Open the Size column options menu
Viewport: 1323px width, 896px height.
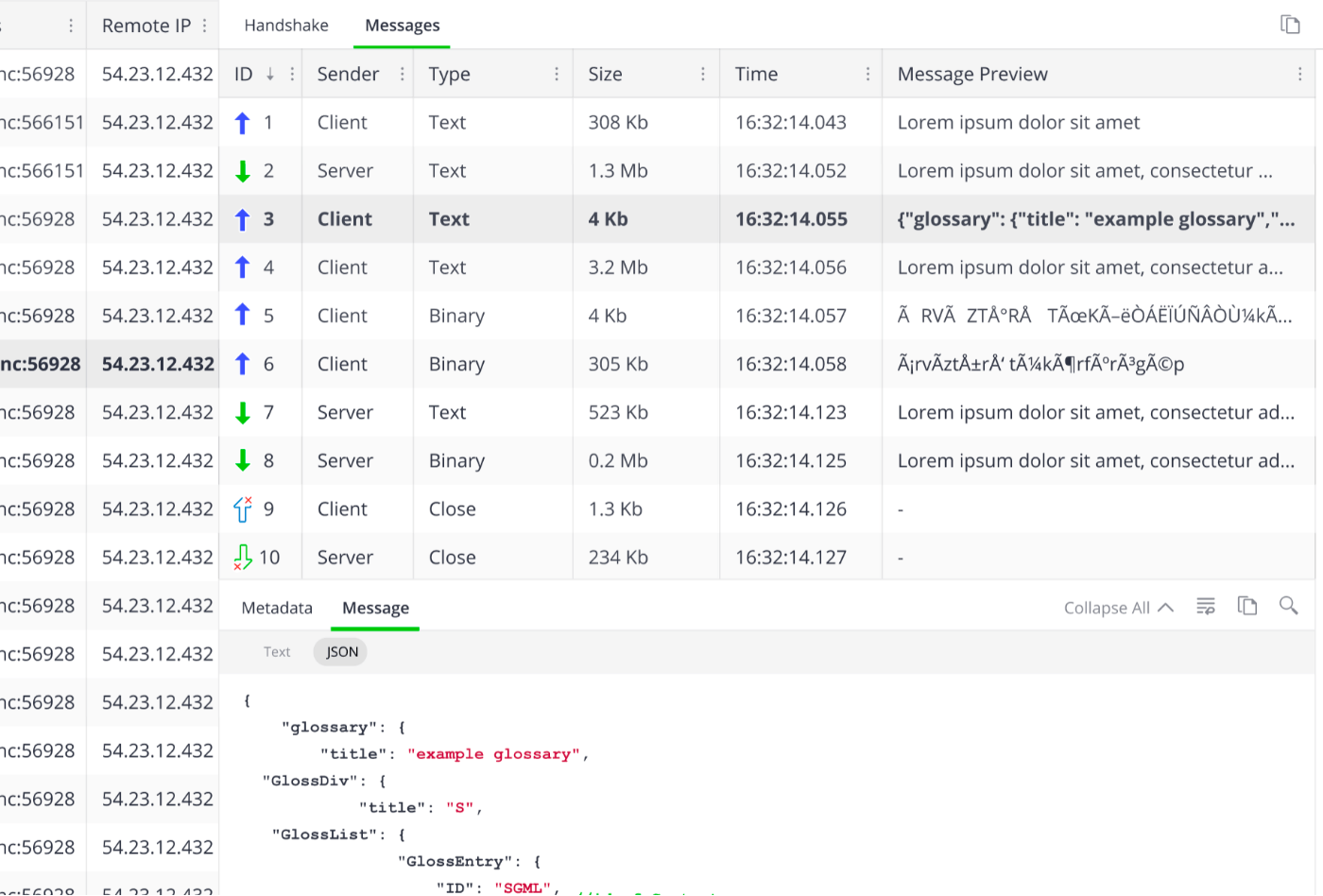point(703,74)
